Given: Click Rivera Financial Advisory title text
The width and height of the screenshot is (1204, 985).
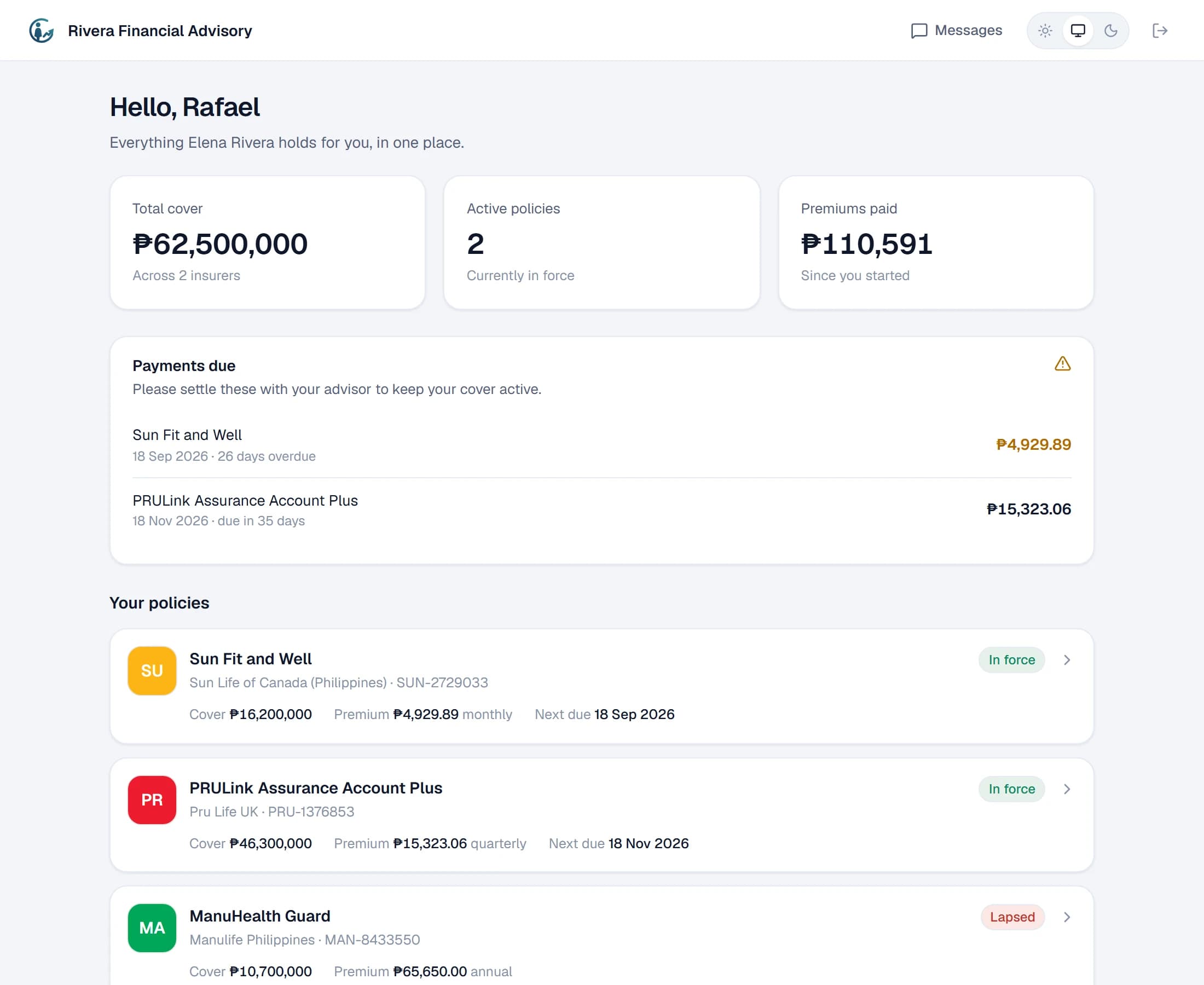Looking at the screenshot, I should [x=160, y=31].
